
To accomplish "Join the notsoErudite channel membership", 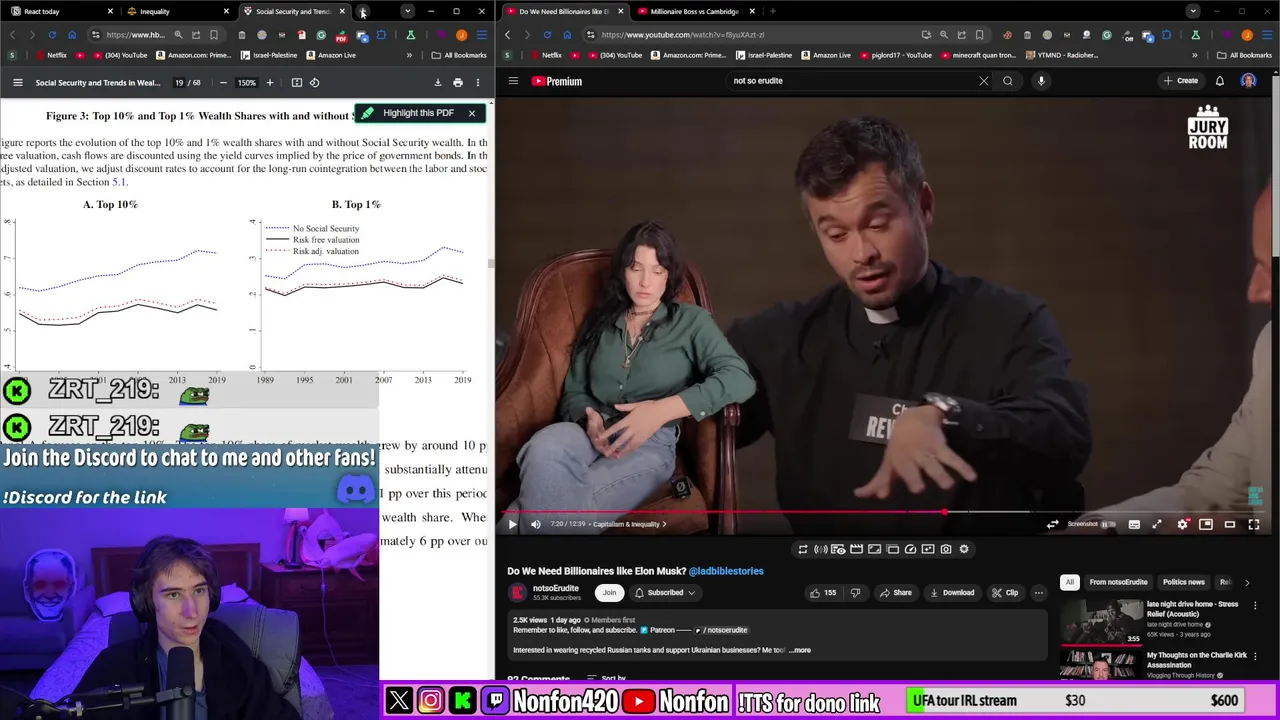I will click(609, 592).
